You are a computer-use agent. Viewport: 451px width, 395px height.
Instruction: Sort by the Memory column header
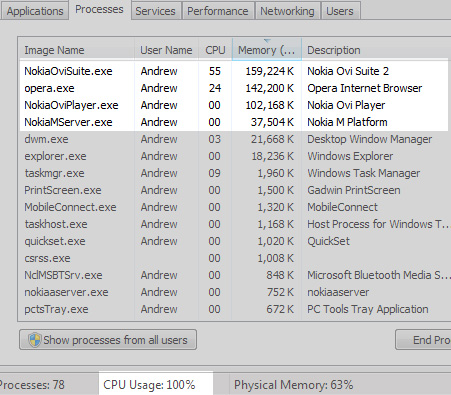pyautogui.click(x=267, y=50)
